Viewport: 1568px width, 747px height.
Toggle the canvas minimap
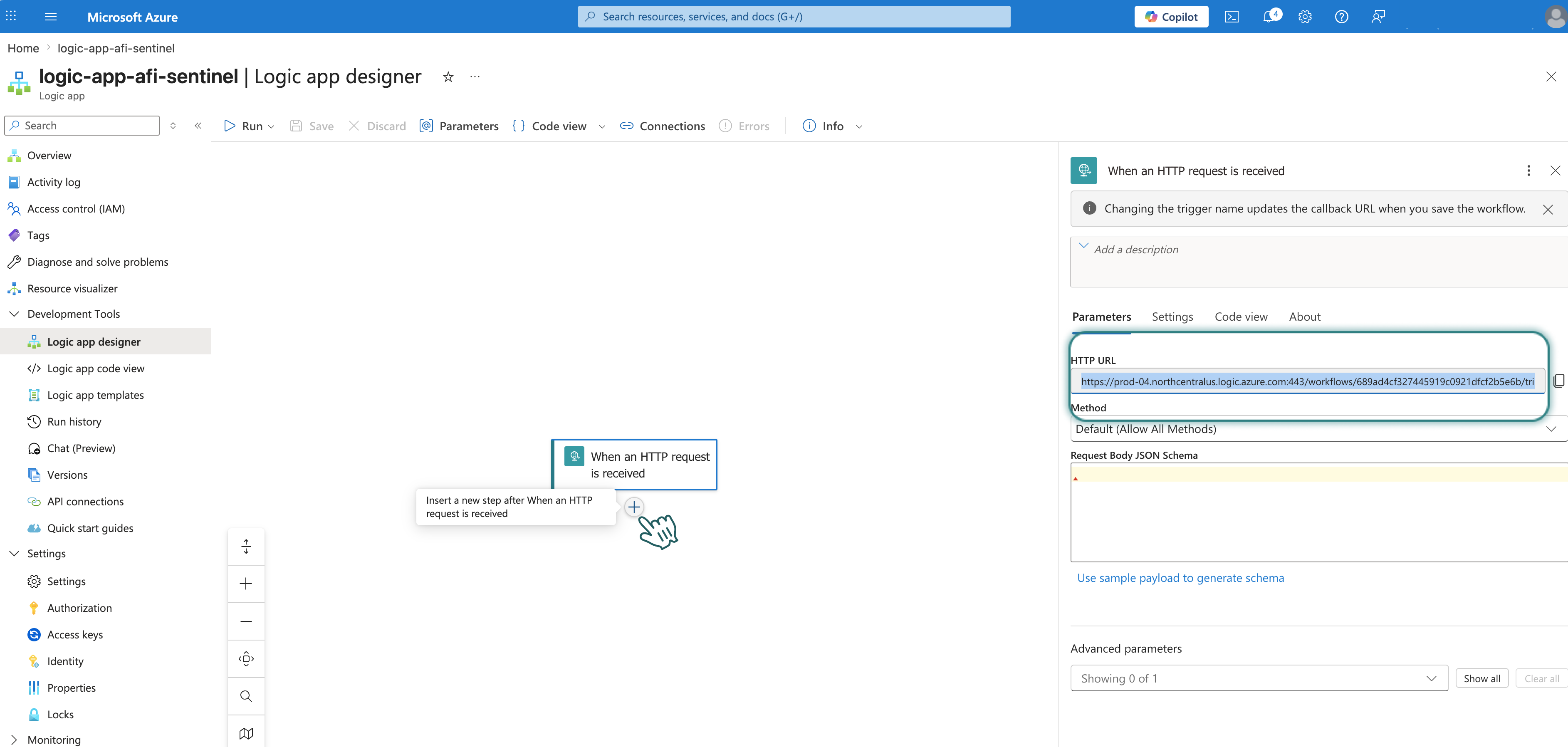coord(246,732)
